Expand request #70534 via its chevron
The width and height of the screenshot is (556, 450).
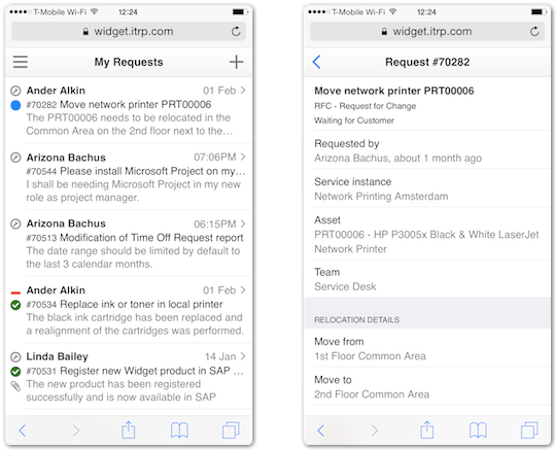tap(243, 290)
